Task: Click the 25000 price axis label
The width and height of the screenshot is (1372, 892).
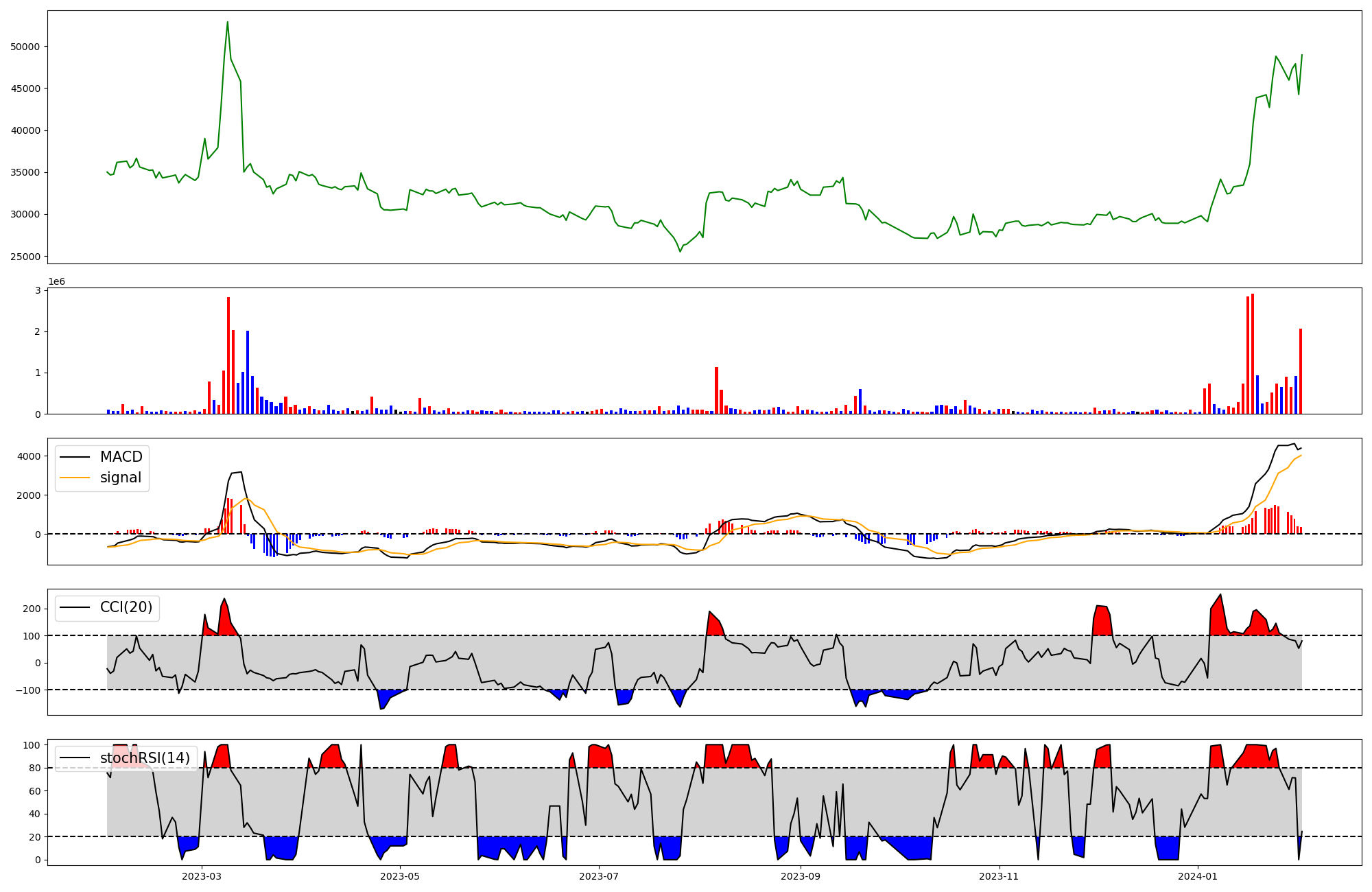Action: (25, 257)
